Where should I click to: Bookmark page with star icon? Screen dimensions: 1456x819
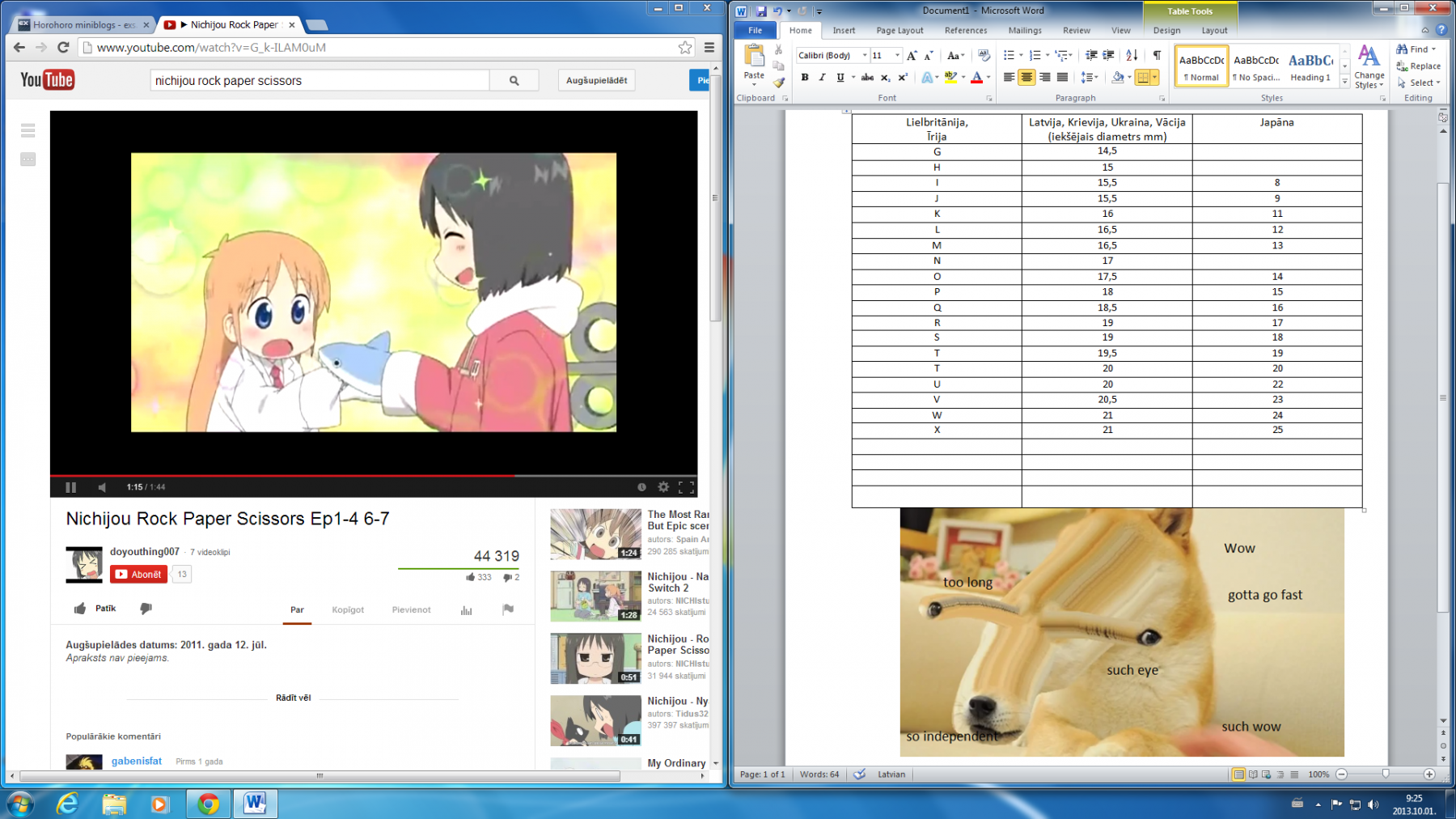pyautogui.click(x=685, y=48)
